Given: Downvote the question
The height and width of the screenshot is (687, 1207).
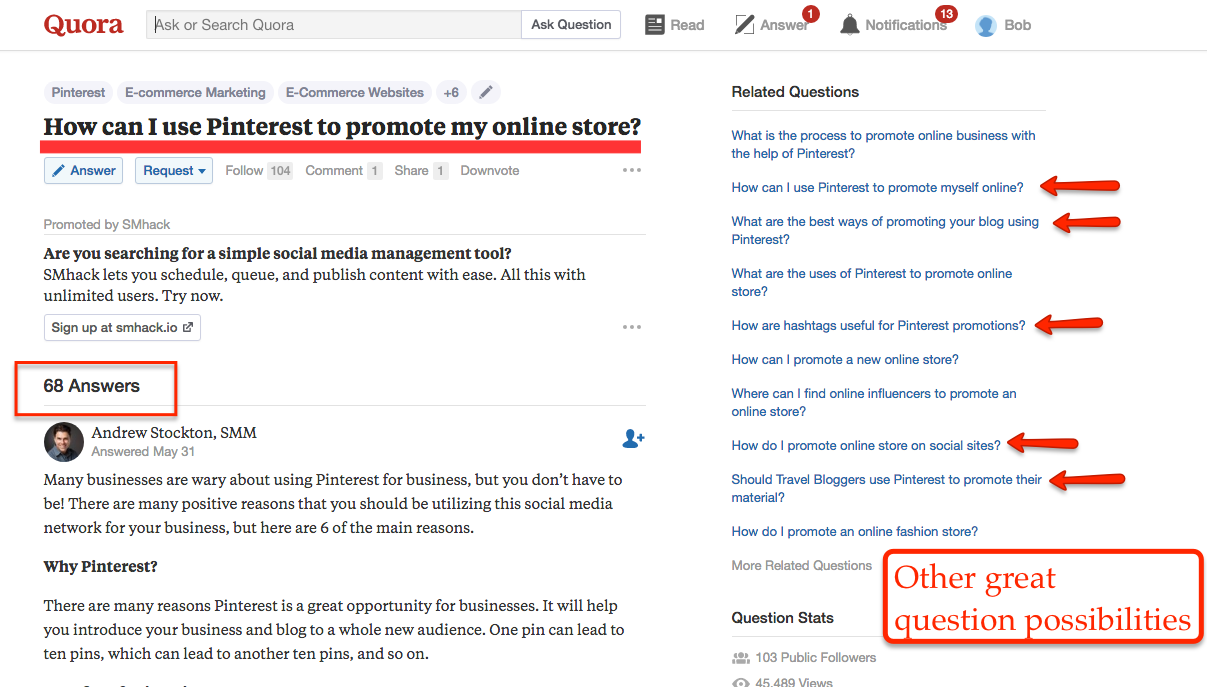Looking at the screenshot, I should point(489,170).
